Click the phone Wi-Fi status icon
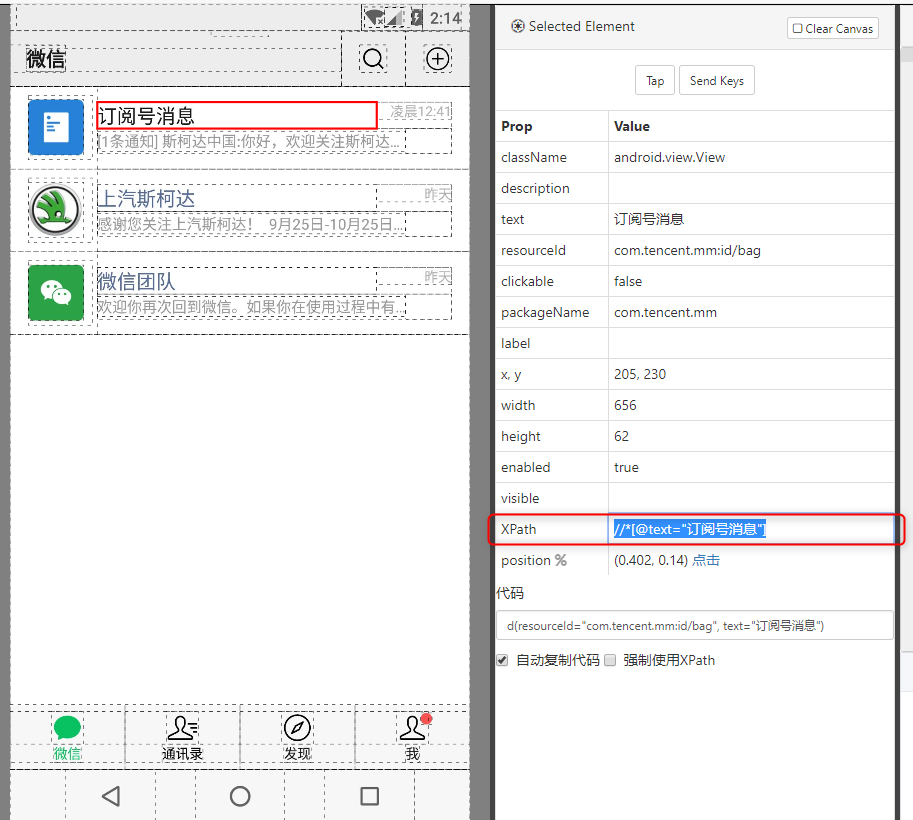 point(374,17)
